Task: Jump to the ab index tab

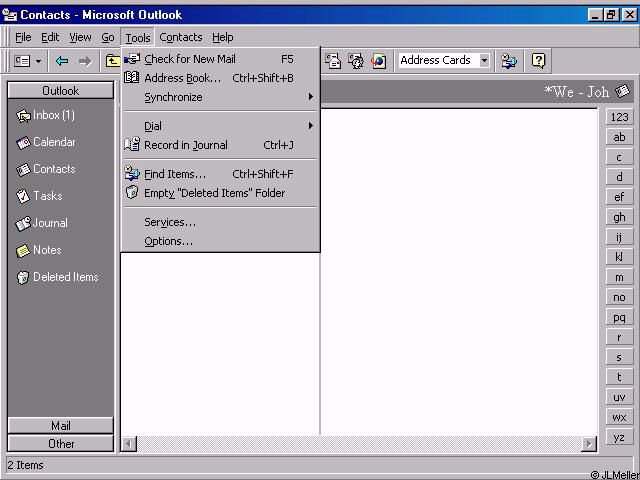Action: click(619, 137)
